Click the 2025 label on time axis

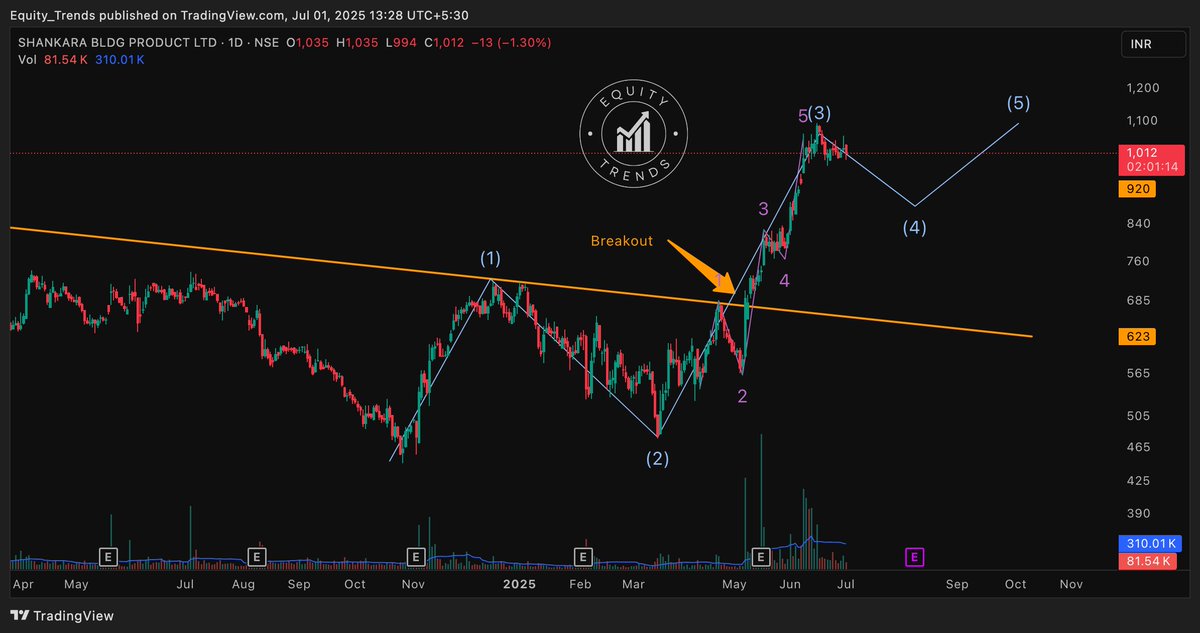click(x=520, y=583)
